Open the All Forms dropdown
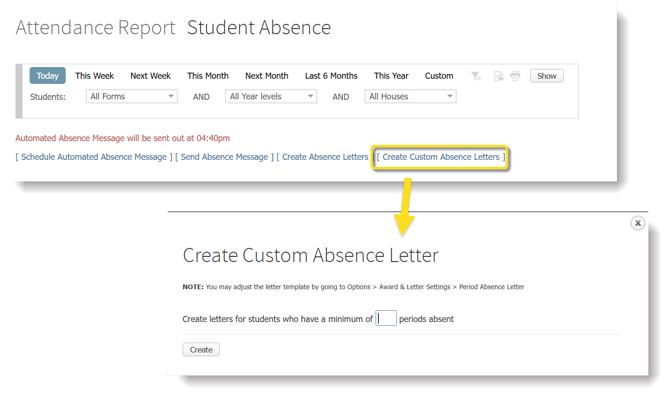 [132, 97]
